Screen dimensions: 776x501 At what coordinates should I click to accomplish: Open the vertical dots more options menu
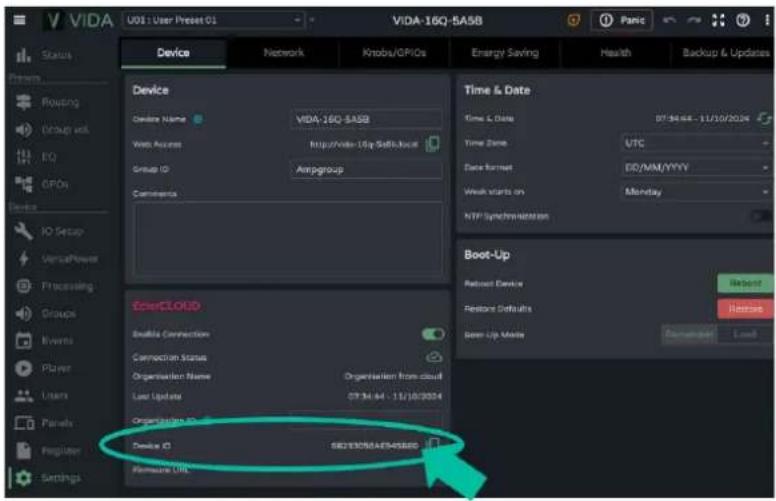767,20
